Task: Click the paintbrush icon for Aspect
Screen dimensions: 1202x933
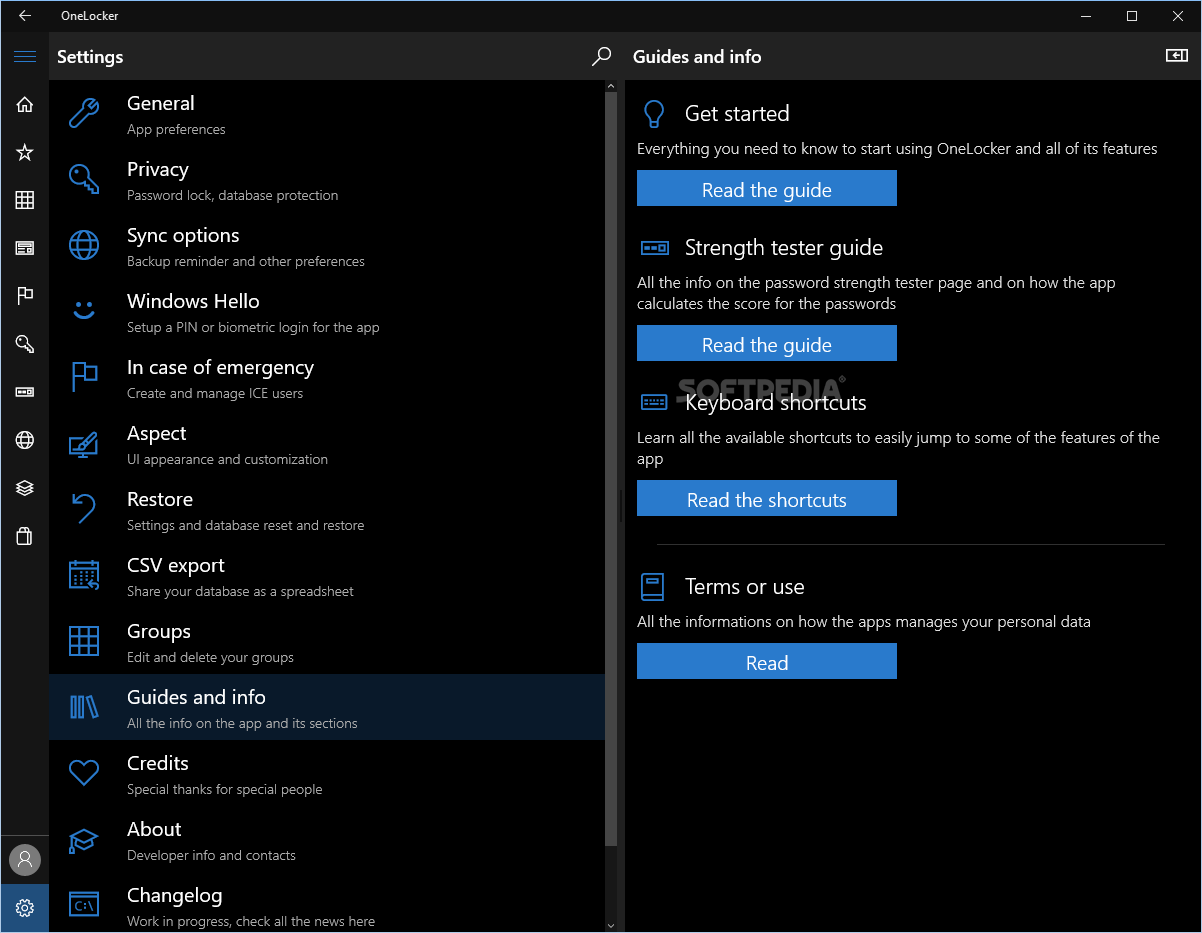Action: (x=84, y=443)
